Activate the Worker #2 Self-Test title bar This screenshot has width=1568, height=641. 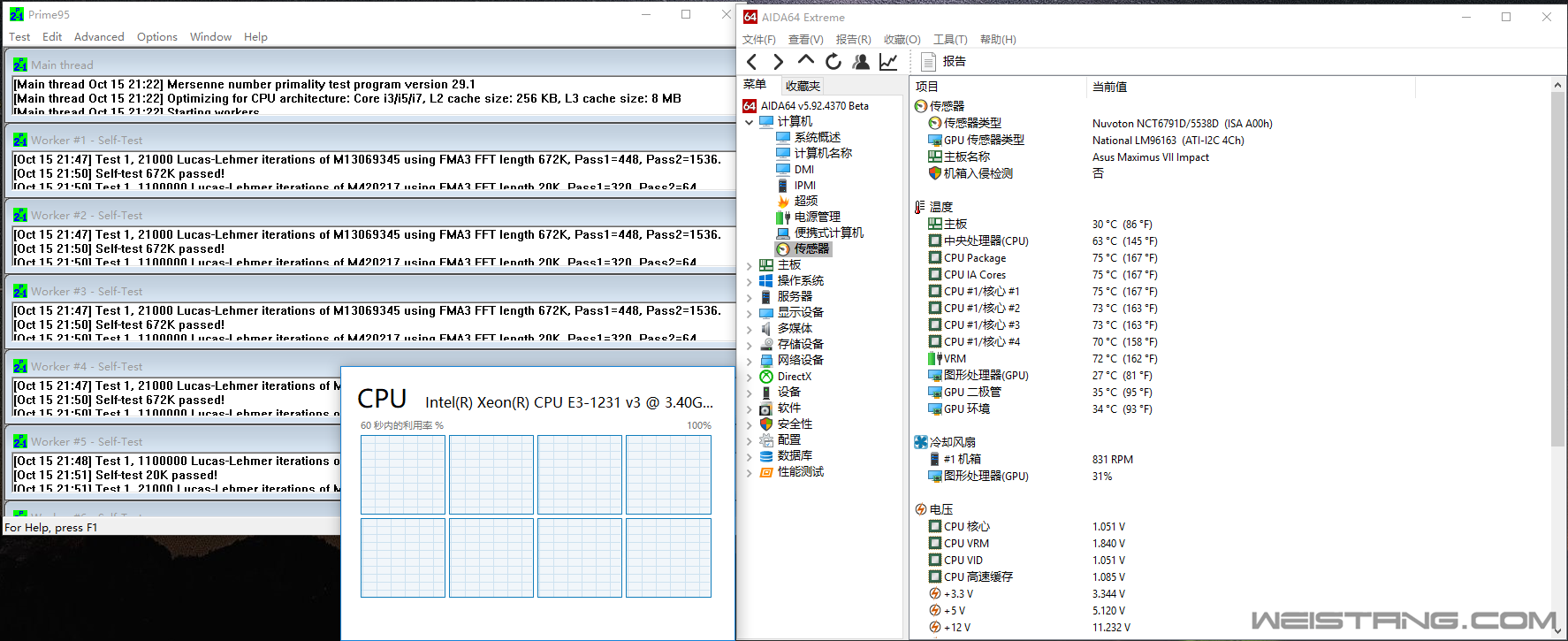pos(371,215)
